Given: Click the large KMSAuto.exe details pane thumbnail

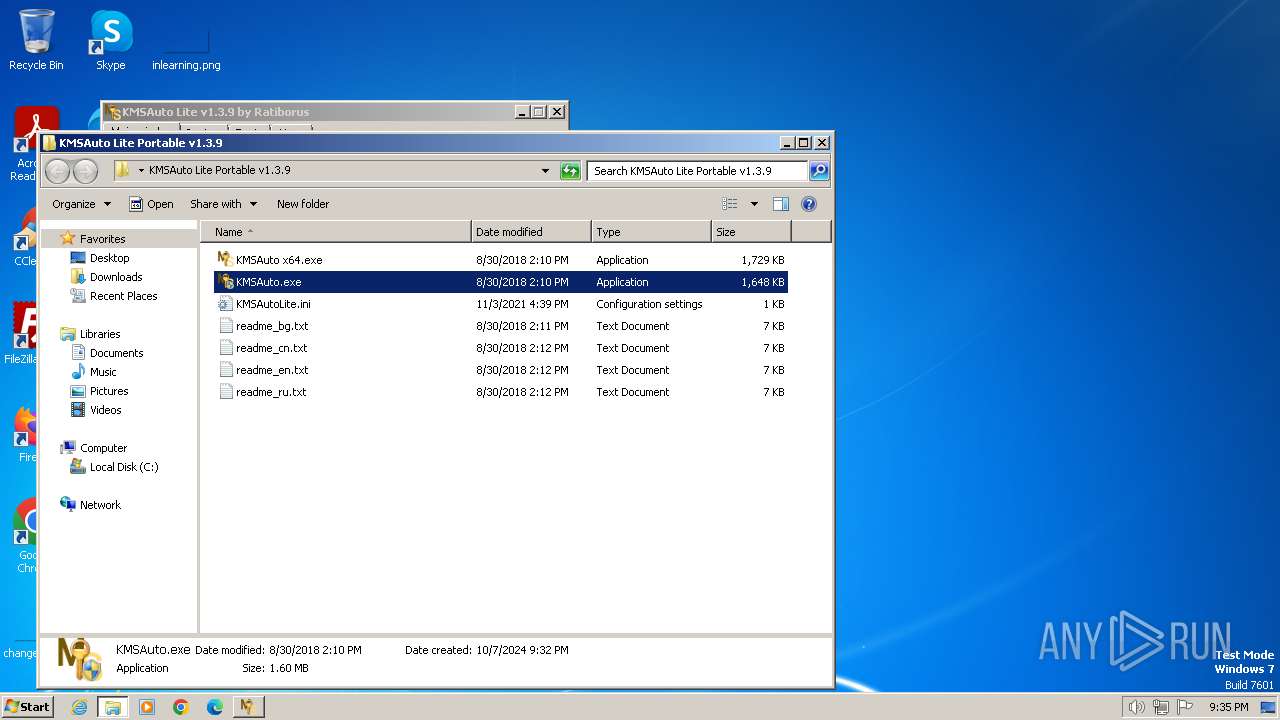Looking at the screenshot, I should click(79, 660).
